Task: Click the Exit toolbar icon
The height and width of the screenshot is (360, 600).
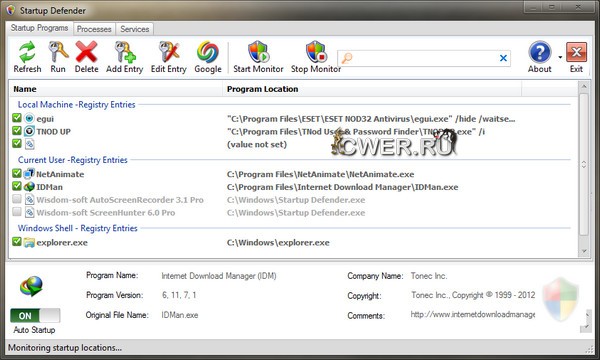Action: [x=576, y=52]
